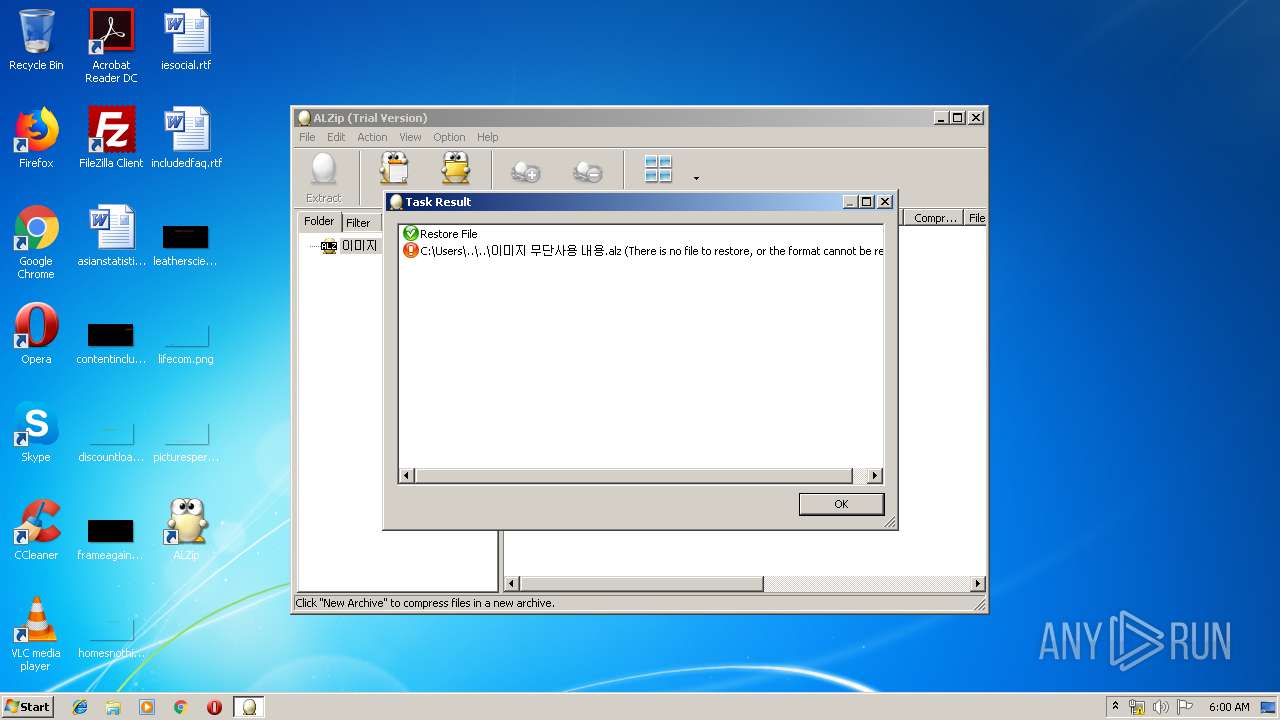Select the error row for the .alz file
Viewport: 1280px width, 720px height.
(x=643, y=251)
